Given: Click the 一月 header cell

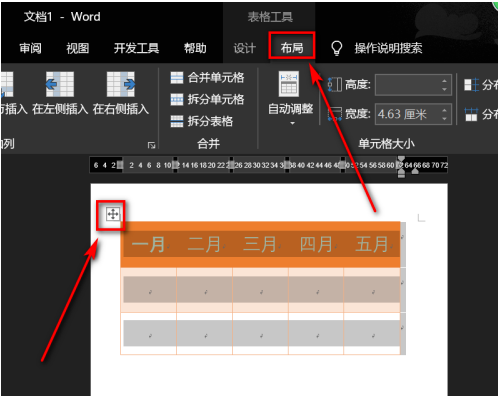Looking at the screenshot, I should (x=149, y=244).
